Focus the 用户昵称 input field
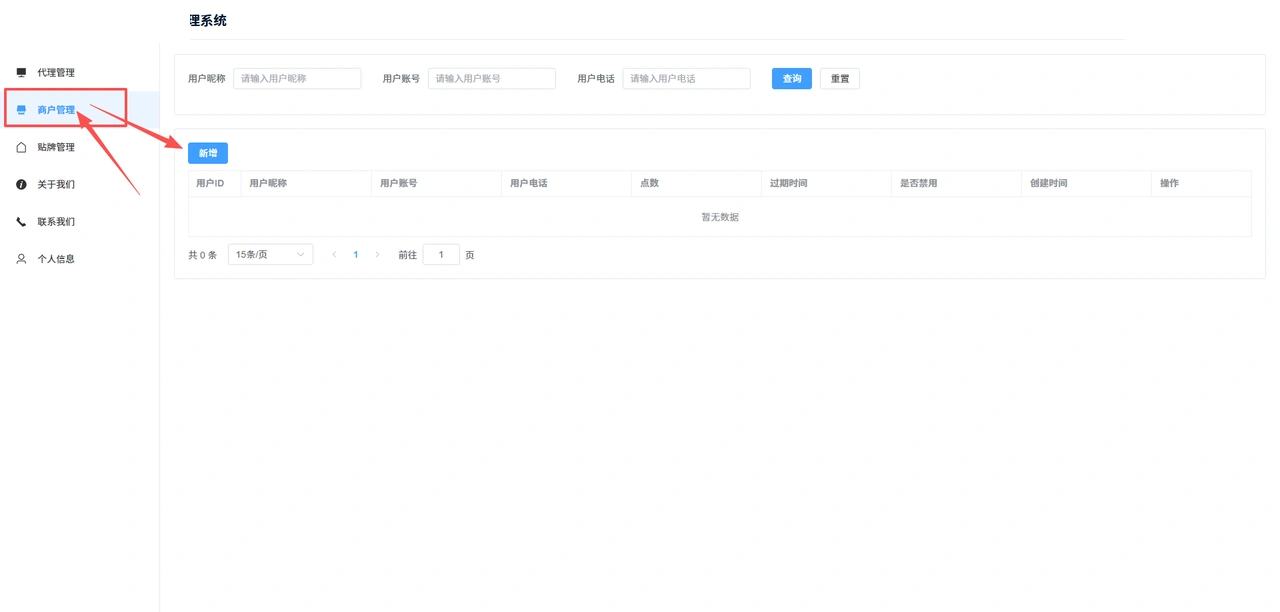 tap(297, 79)
